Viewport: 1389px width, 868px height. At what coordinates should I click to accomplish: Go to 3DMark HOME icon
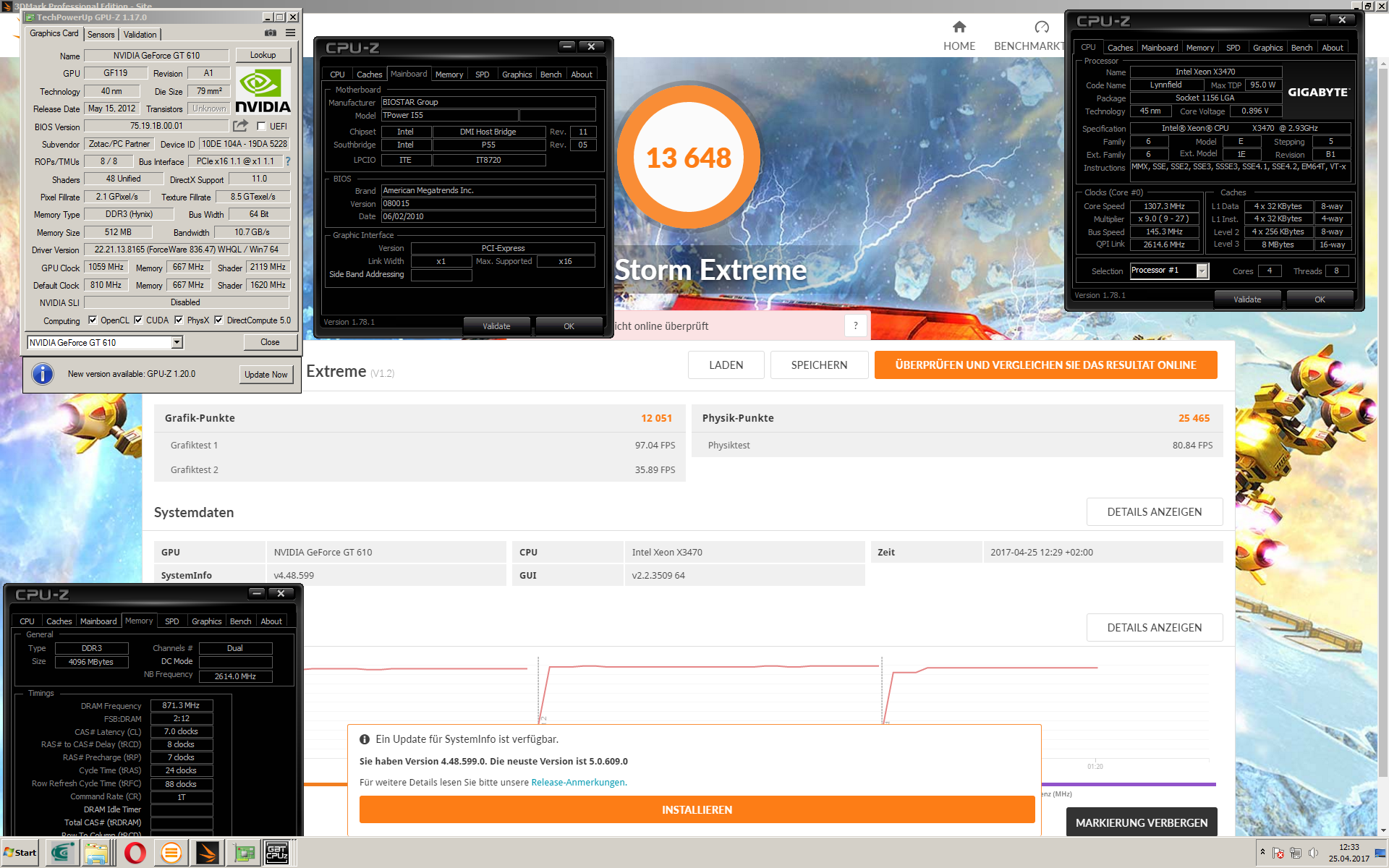tap(959, 27)
